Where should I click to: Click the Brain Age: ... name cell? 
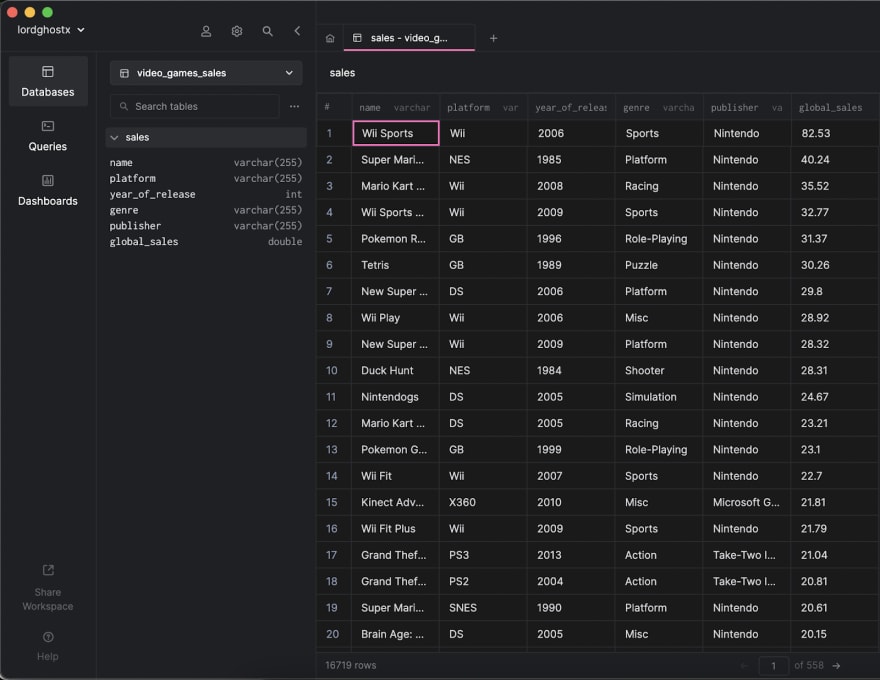pyautogui.click(x=396, y=634)
